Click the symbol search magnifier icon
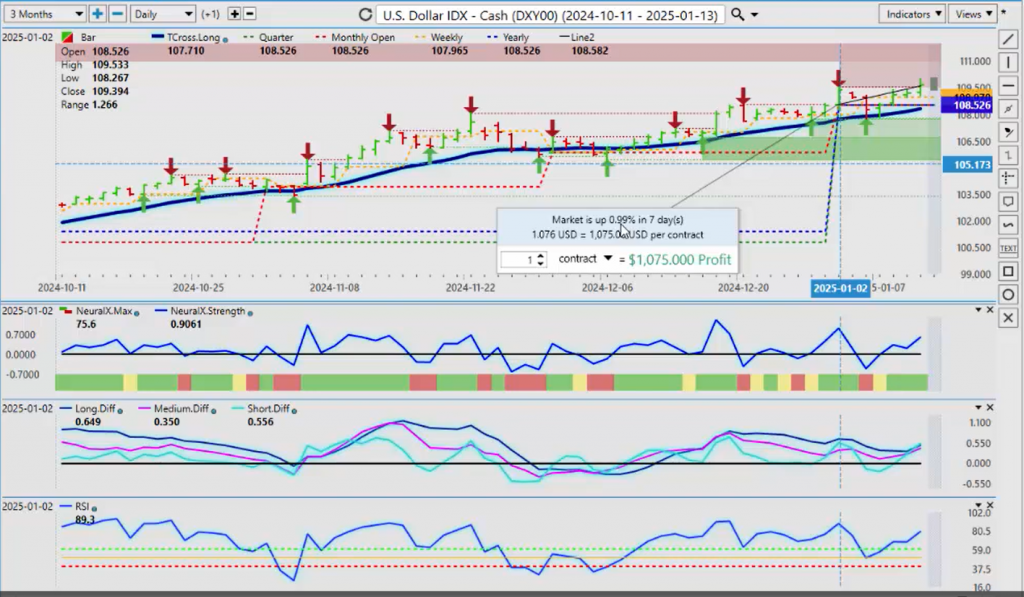The width and height of the screenshot is (1024, 597). click(x=738, y=14)
